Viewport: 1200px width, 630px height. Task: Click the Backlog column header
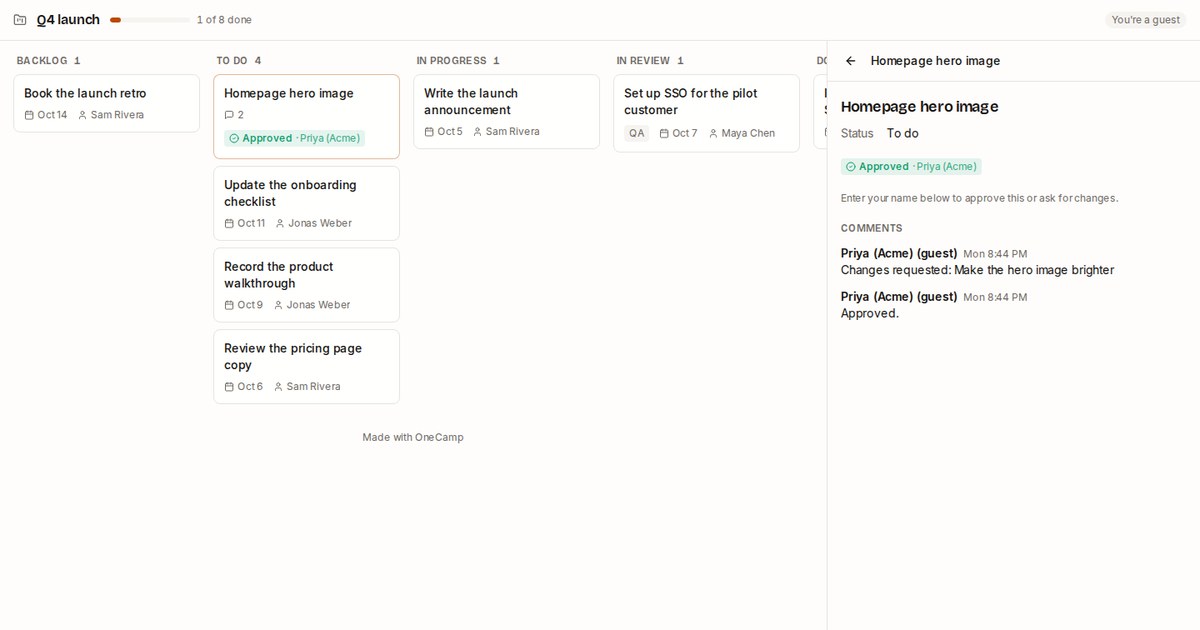click(x=48, y=61)
